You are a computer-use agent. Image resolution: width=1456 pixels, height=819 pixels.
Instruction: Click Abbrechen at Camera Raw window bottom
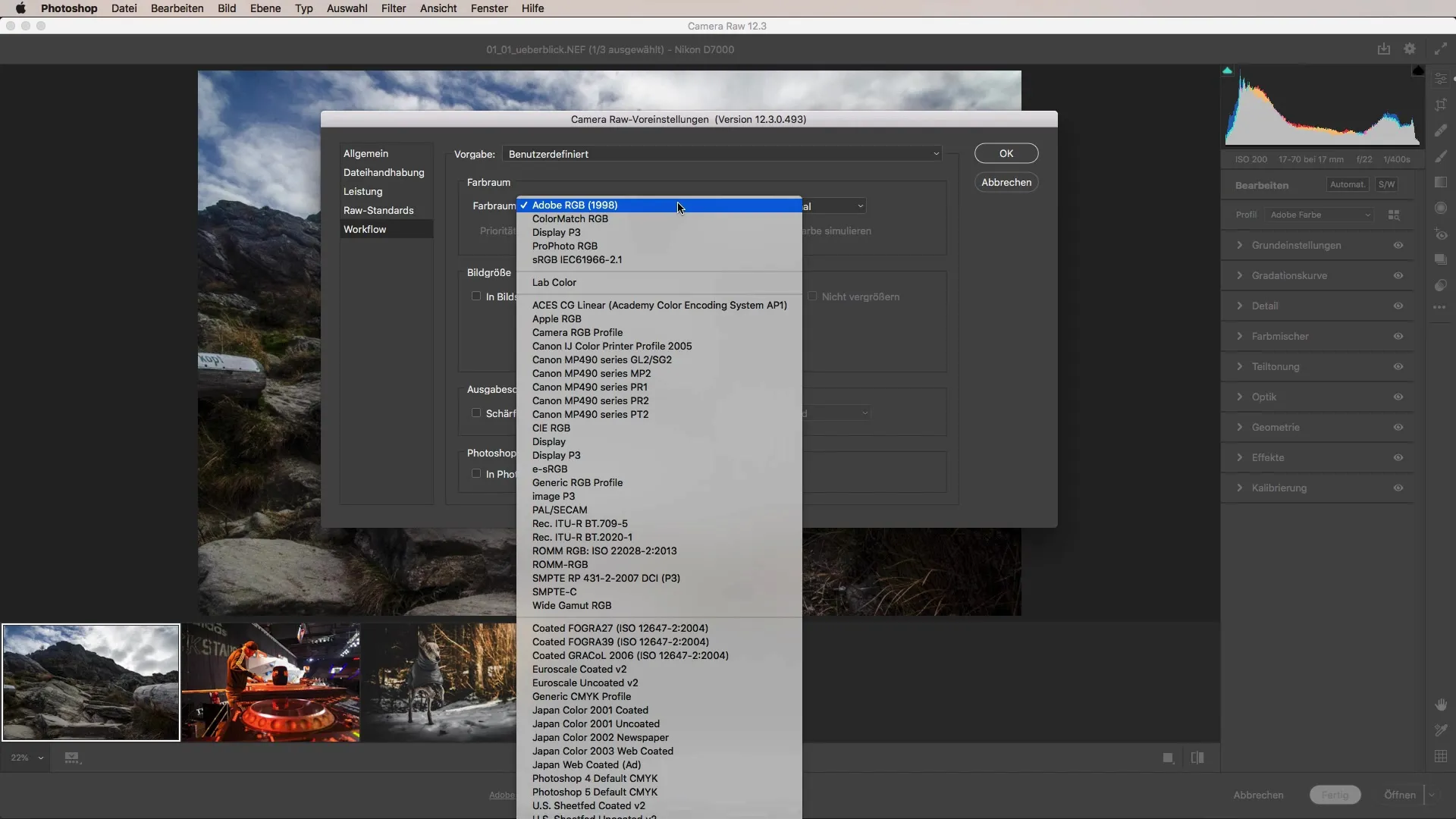(x=1258, y=795)
